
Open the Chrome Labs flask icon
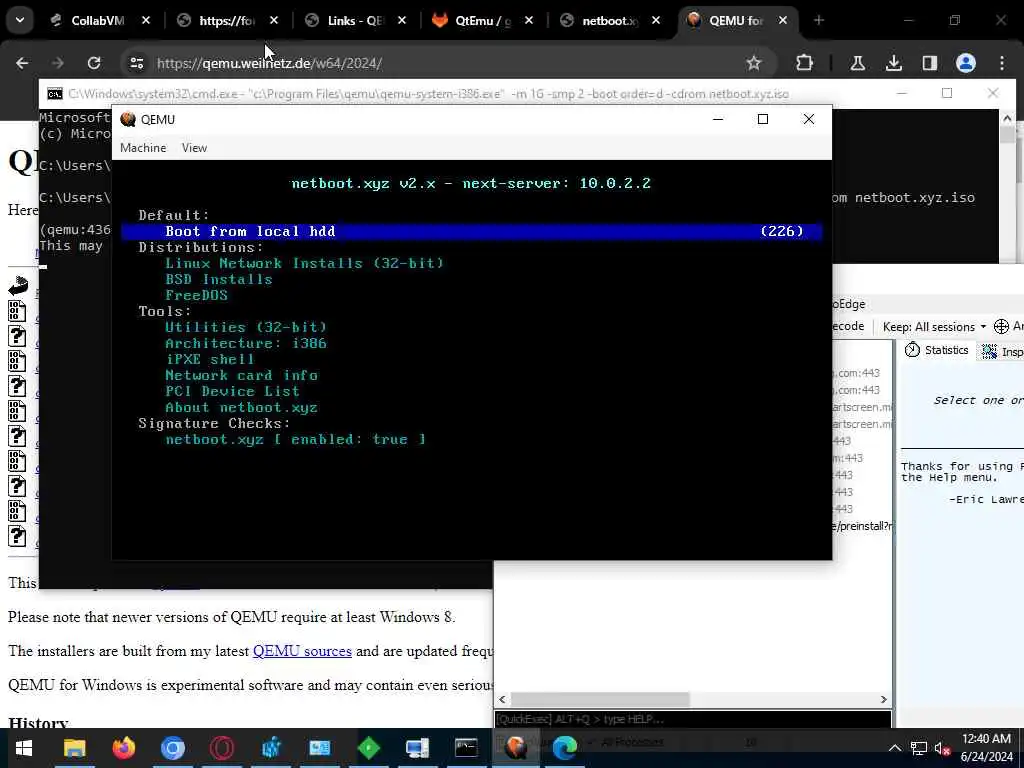[x=857, y=63]
